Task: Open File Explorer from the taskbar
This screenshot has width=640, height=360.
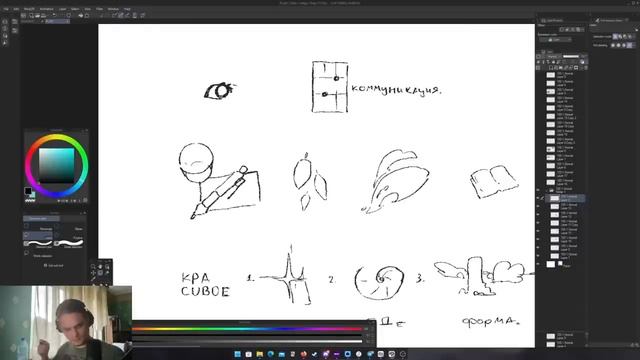Action: [260, 354]
